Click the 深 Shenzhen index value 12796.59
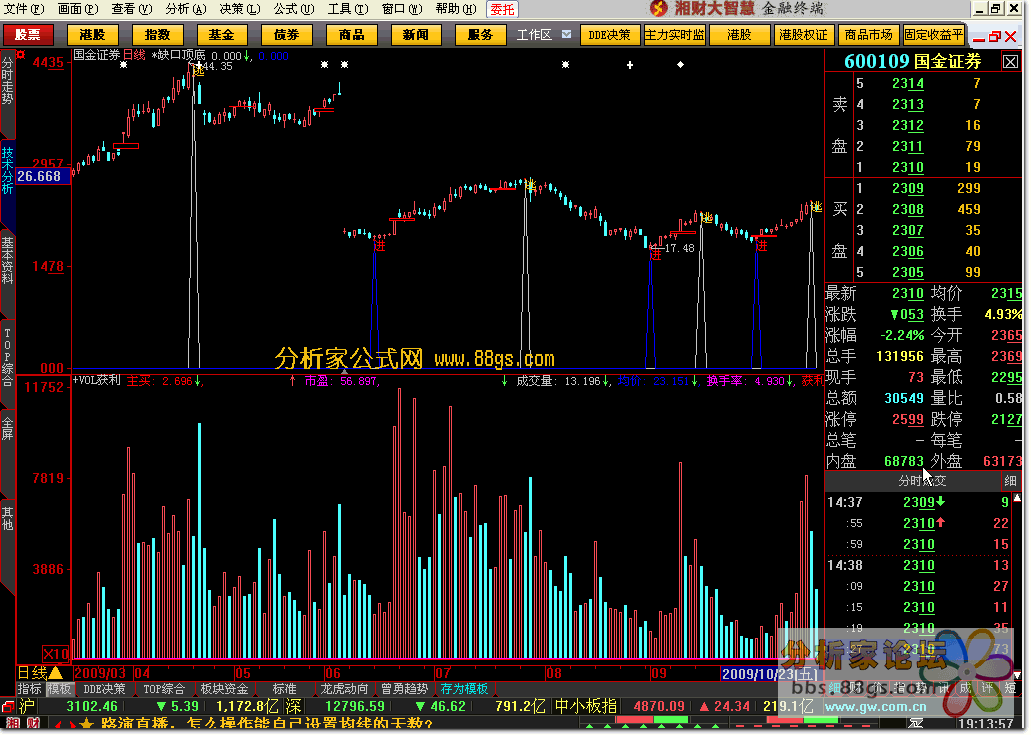Image resolution: width=1031 pixels, height=735 pixels. point(354,706)
